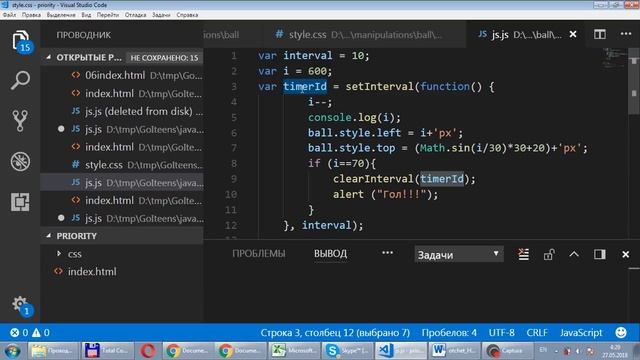Image resolution: width=640 pixels, height=360 pixels.
Task: Click the Windows Start button
Action: click(x=12, y=351)
